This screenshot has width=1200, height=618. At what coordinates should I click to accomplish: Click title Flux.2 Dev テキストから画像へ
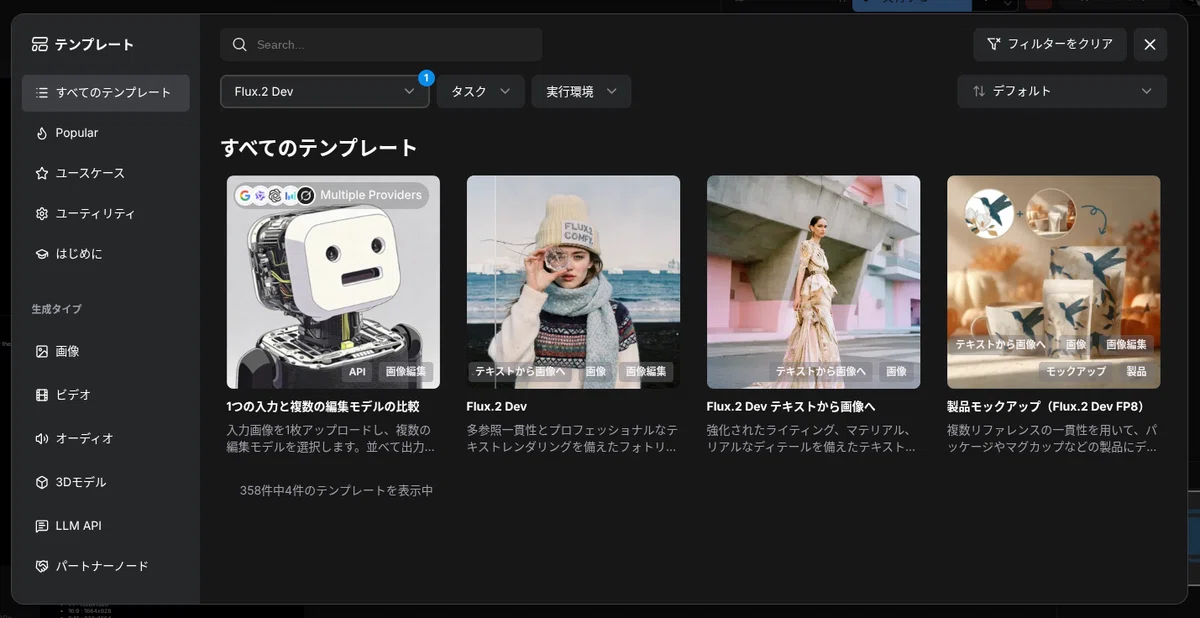pos(791,407)
